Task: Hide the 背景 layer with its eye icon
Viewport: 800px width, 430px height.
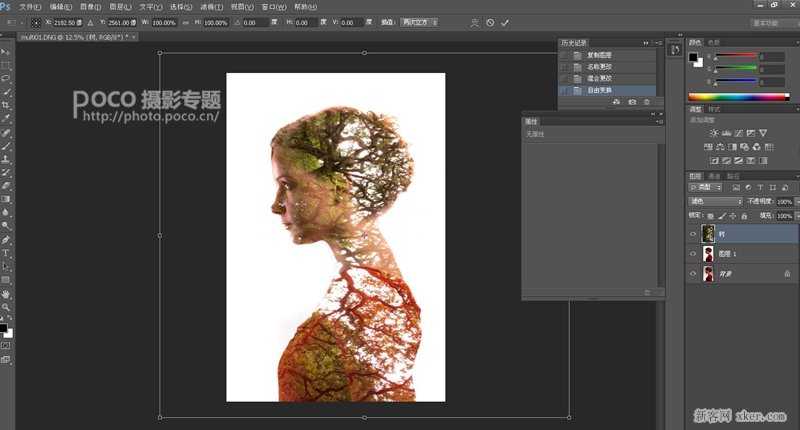Action: pos(693,274)
